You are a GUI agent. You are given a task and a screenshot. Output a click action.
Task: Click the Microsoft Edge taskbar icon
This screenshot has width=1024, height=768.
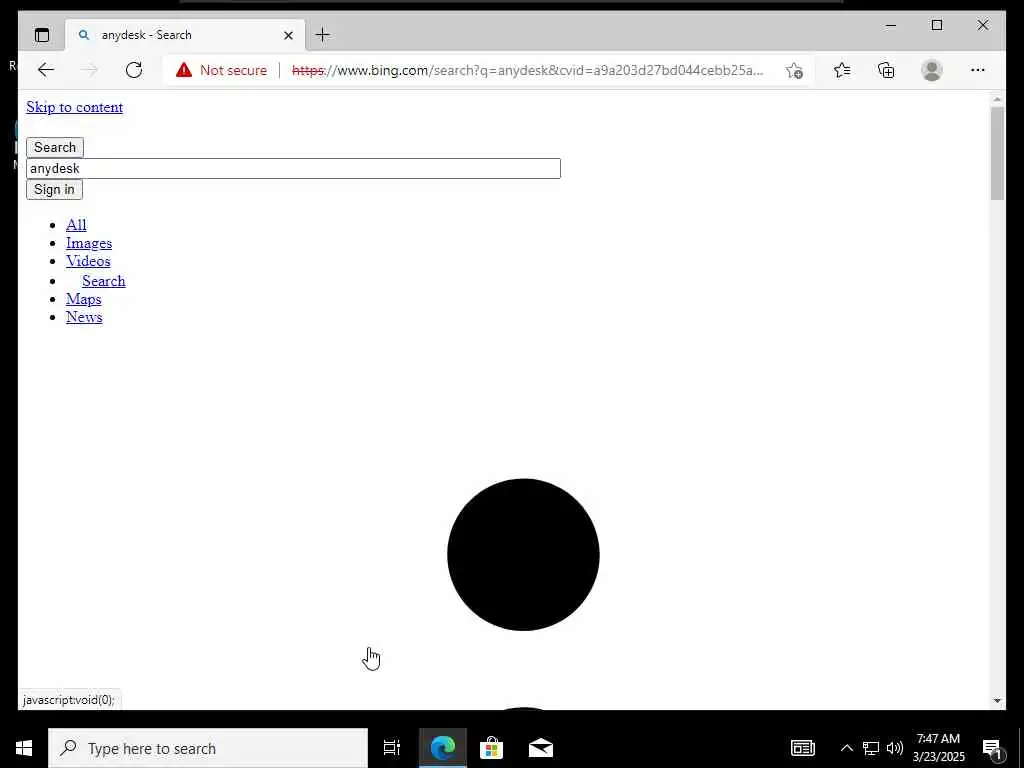pyautogui.click(x=443, y=748)
